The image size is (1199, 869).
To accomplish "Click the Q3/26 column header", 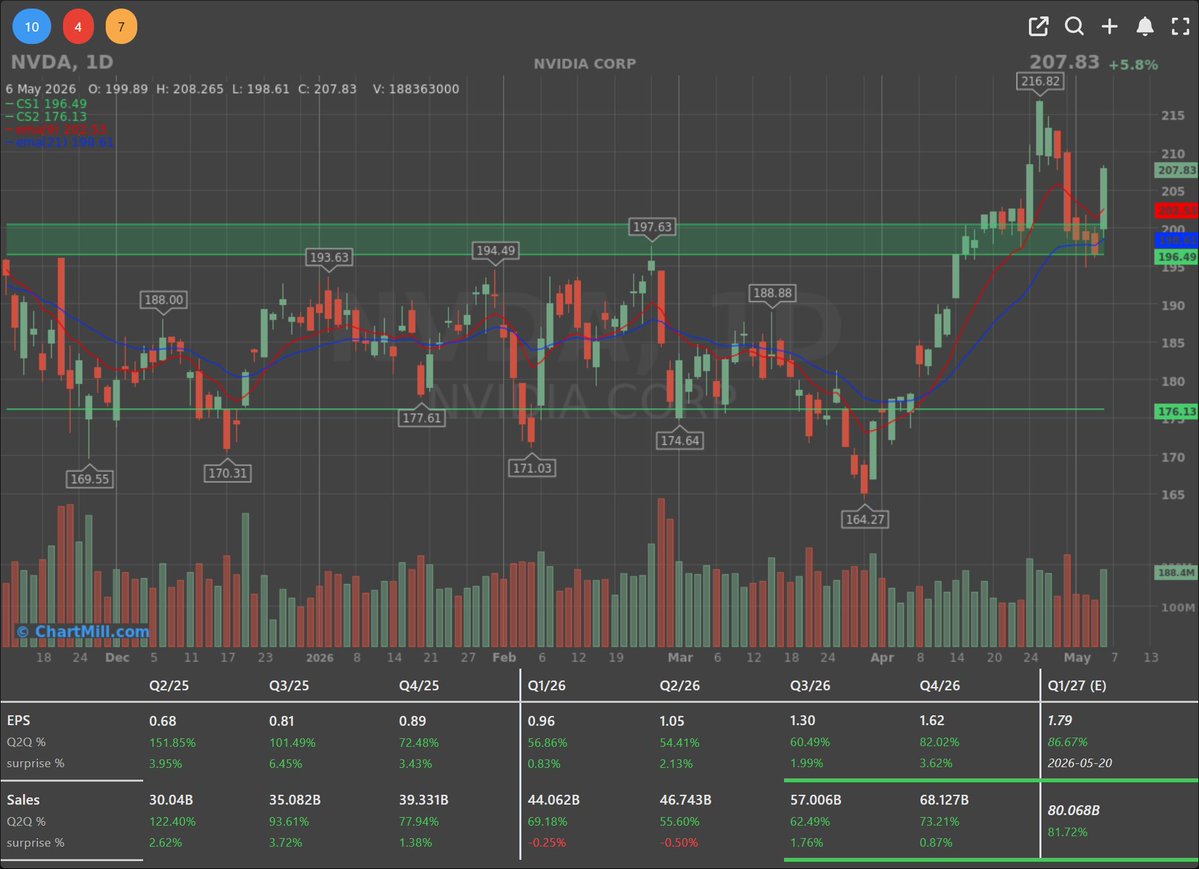I will (x=810, y=685).
